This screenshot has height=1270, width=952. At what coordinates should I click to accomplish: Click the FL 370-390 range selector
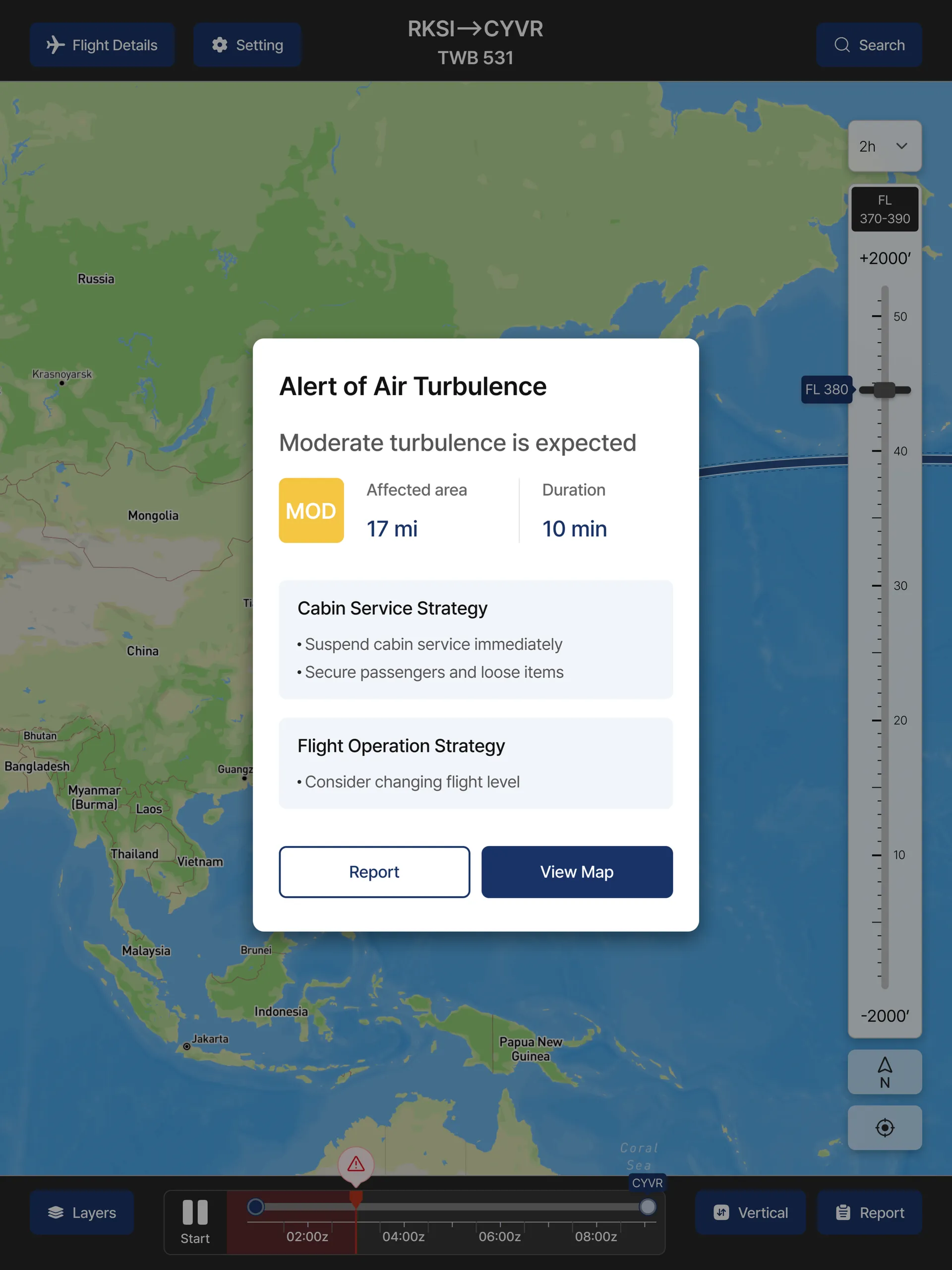tap(884, 209)
